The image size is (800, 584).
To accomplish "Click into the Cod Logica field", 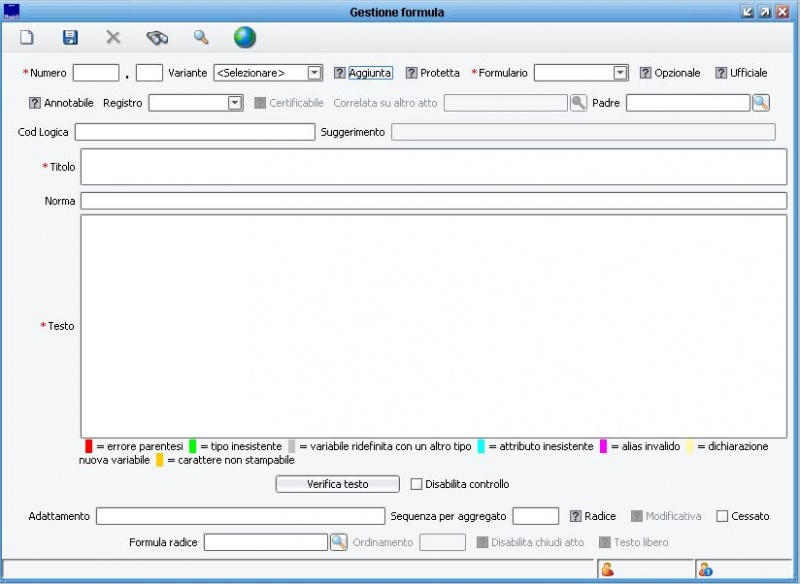I will (x=195, y=132).
